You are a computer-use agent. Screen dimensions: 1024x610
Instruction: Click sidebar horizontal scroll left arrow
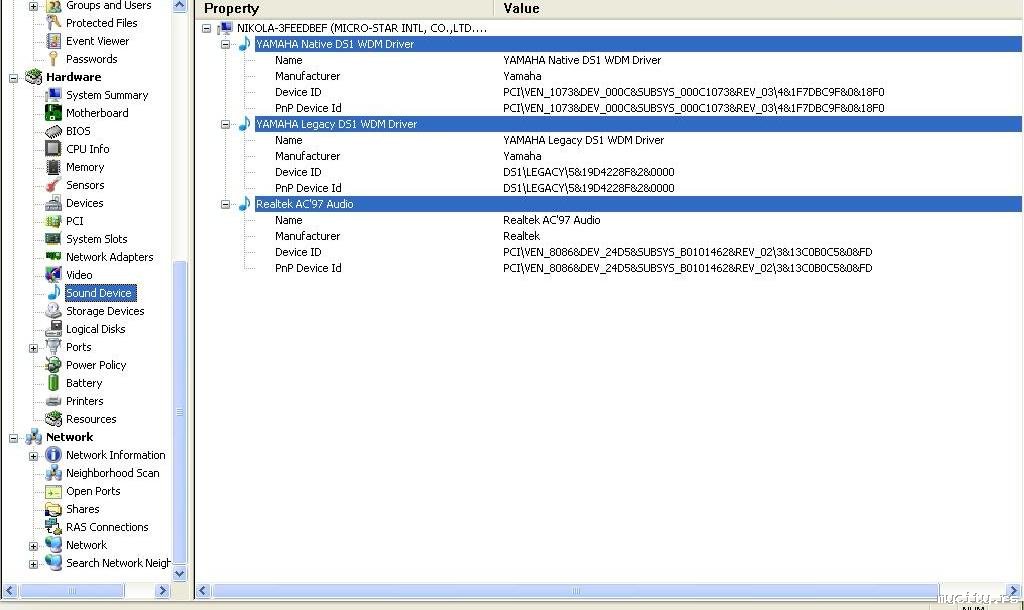coord(10,590)
